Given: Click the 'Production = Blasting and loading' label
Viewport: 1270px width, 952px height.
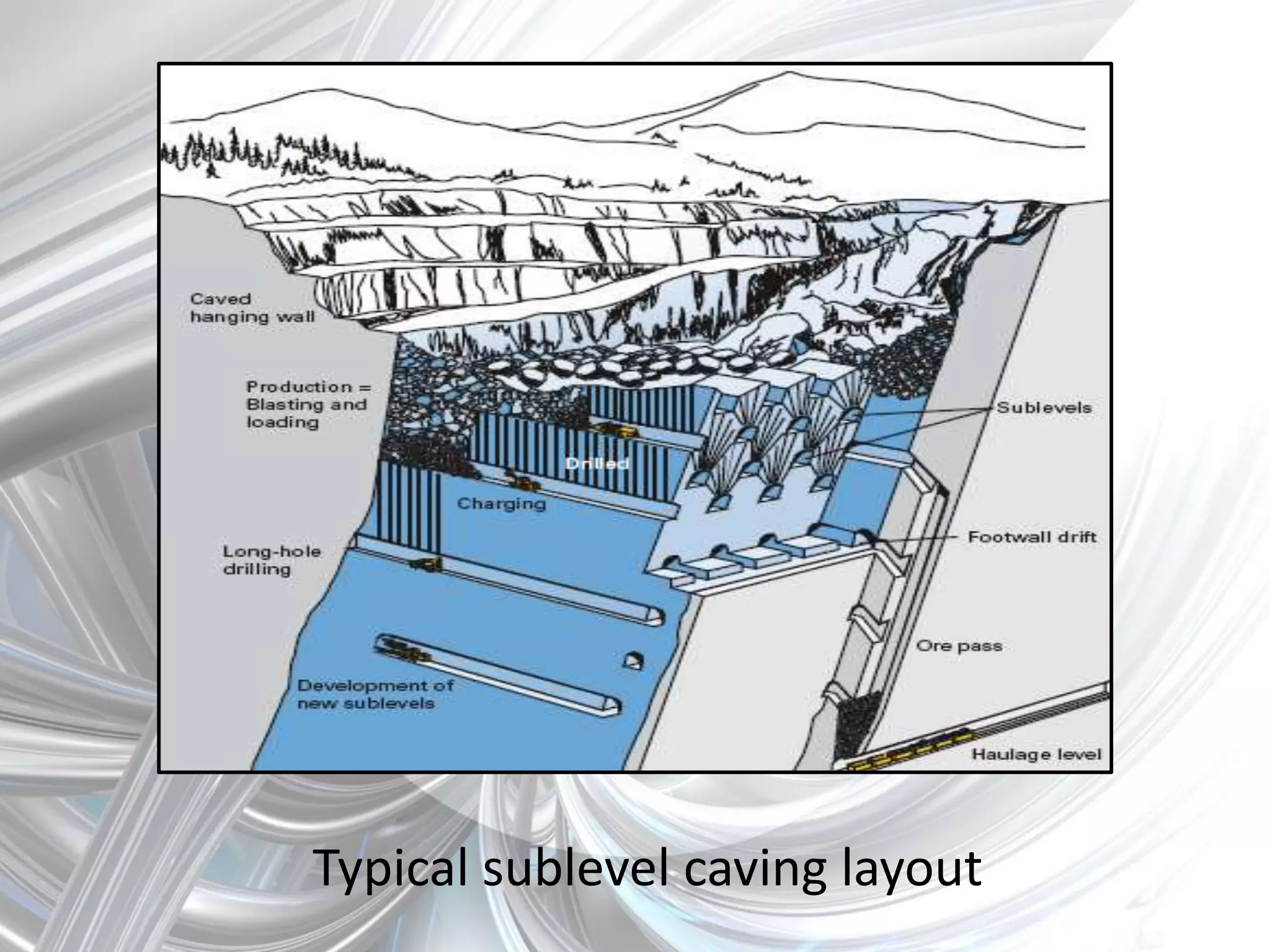Looking at the screenshot, I should 308,405.
